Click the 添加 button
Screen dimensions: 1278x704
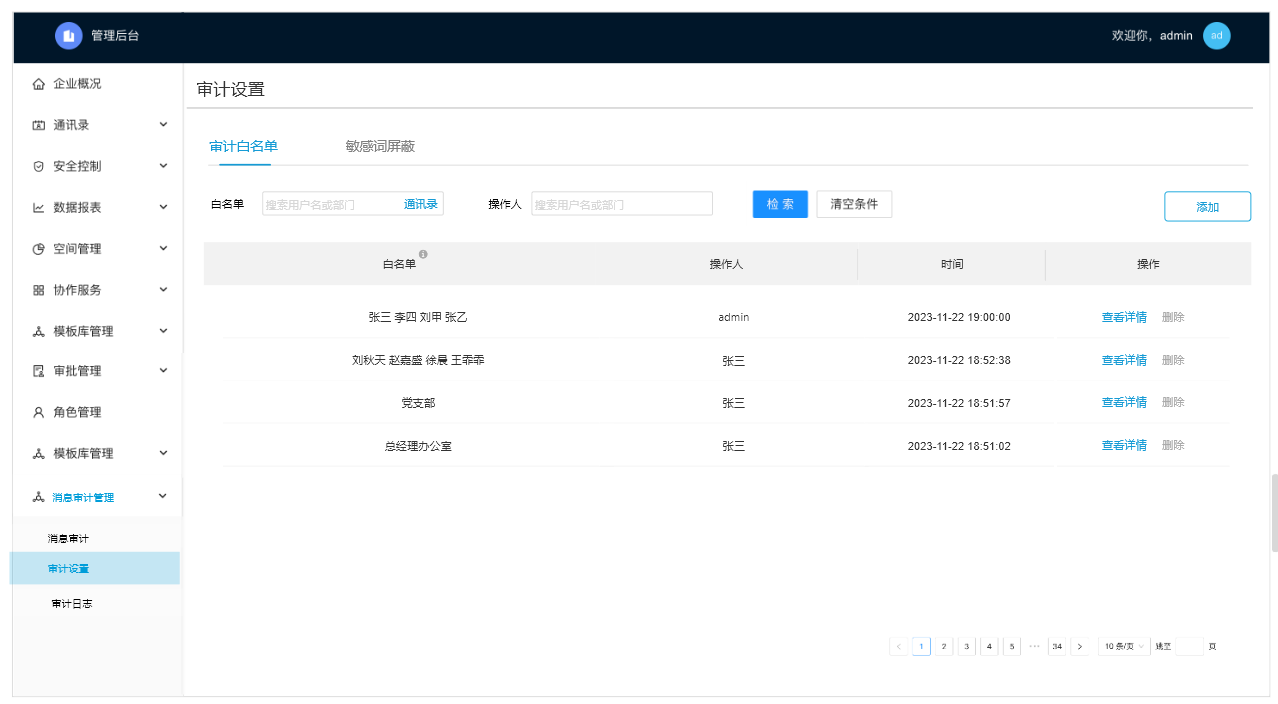[1207, 207]
